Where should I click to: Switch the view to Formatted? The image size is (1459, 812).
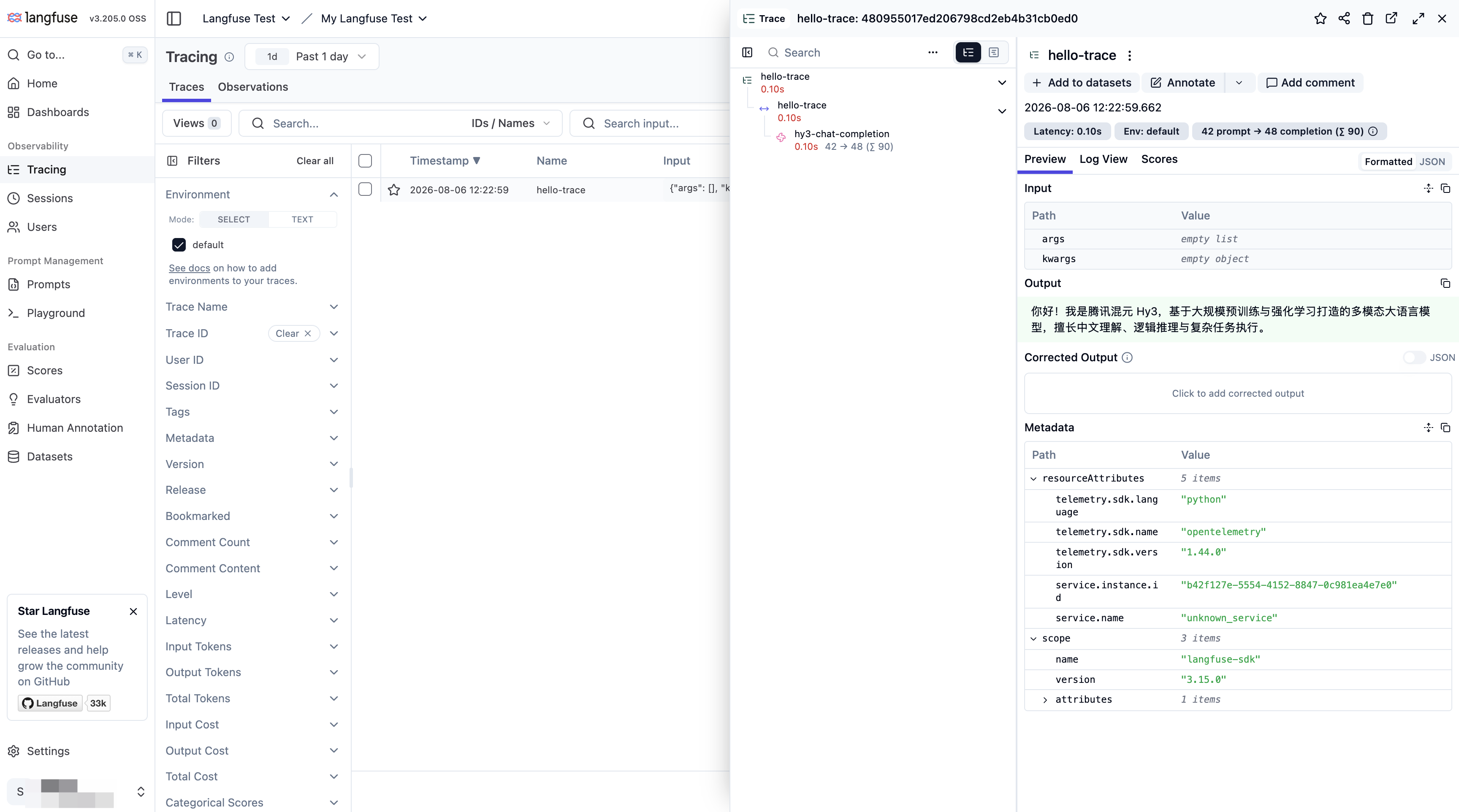tap(1388, 161)
